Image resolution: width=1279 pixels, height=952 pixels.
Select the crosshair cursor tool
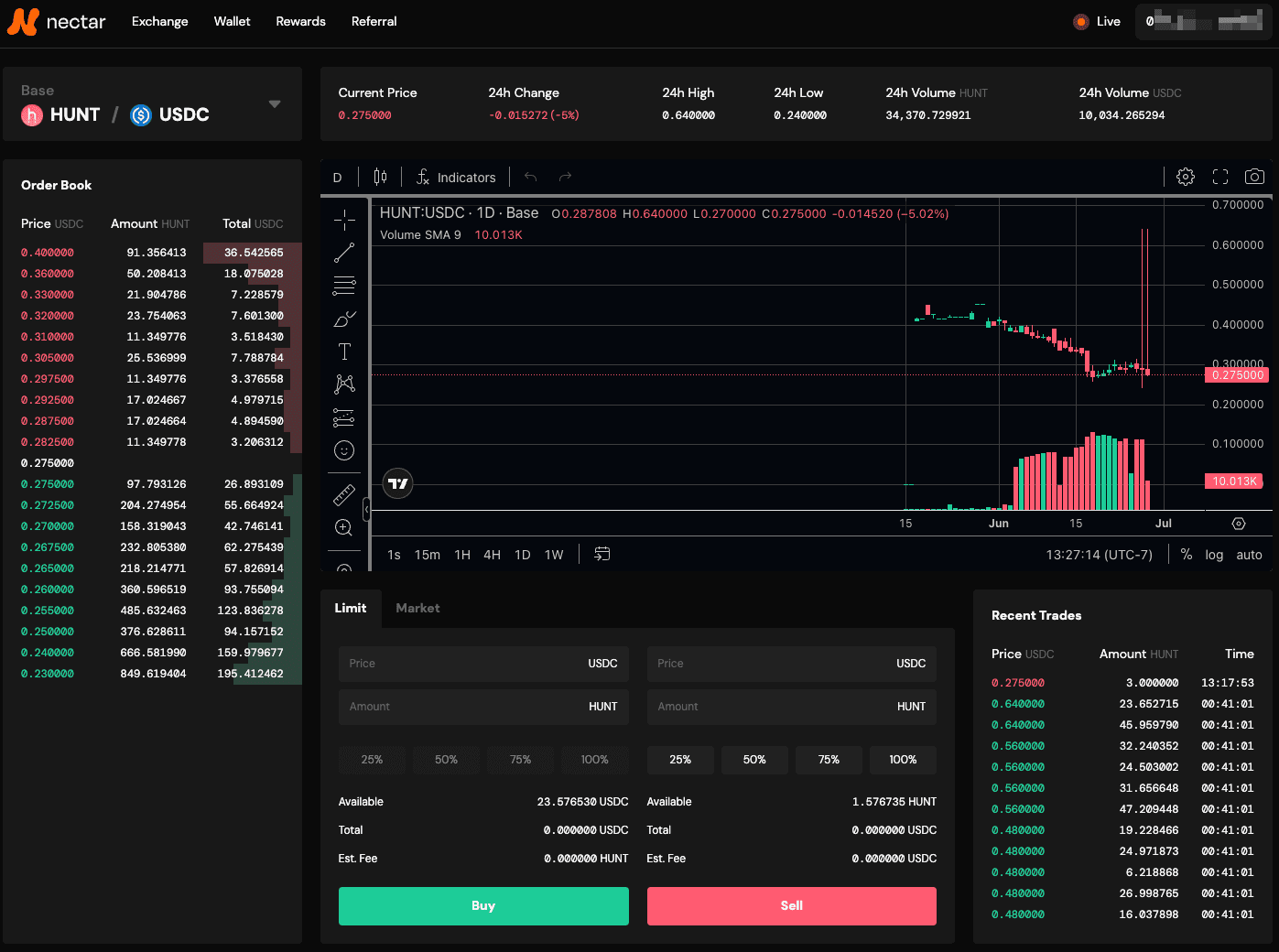(x=344, y=220)
